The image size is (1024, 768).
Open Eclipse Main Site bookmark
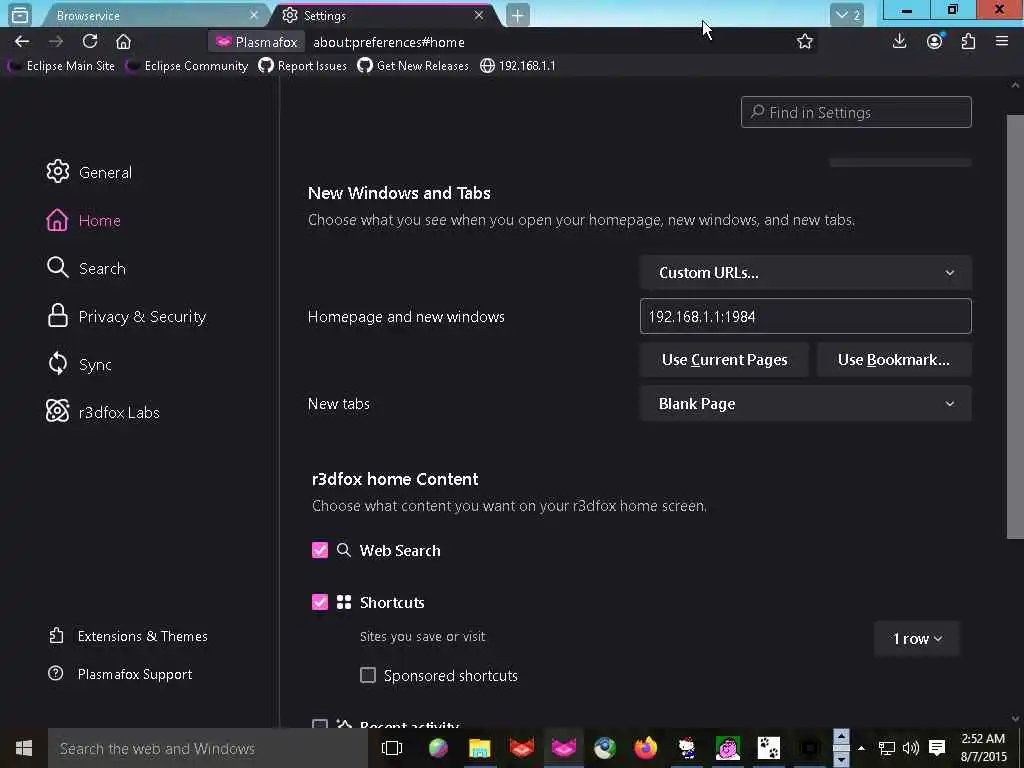tap(61, 66)
